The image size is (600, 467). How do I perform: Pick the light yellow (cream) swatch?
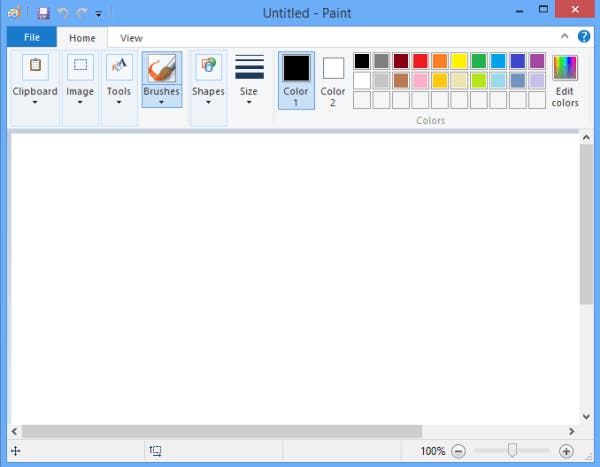pyautogui.click(x=459, y=81)
